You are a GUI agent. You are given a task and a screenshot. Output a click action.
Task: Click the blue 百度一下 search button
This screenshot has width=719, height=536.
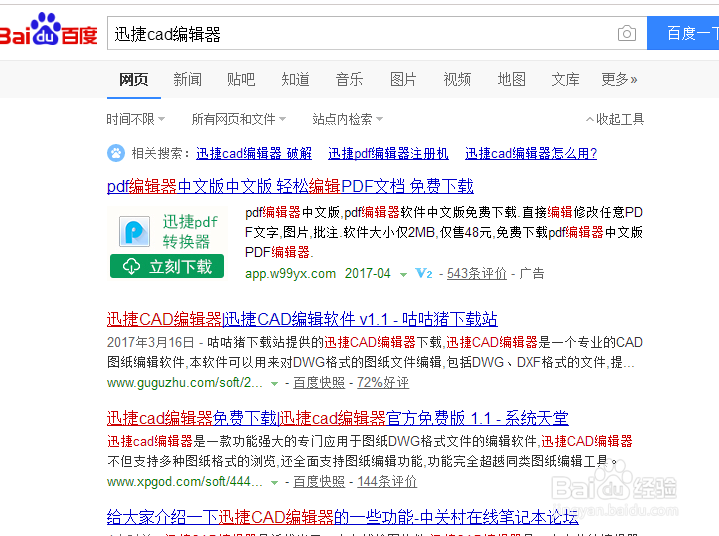(x=683, y=33)
